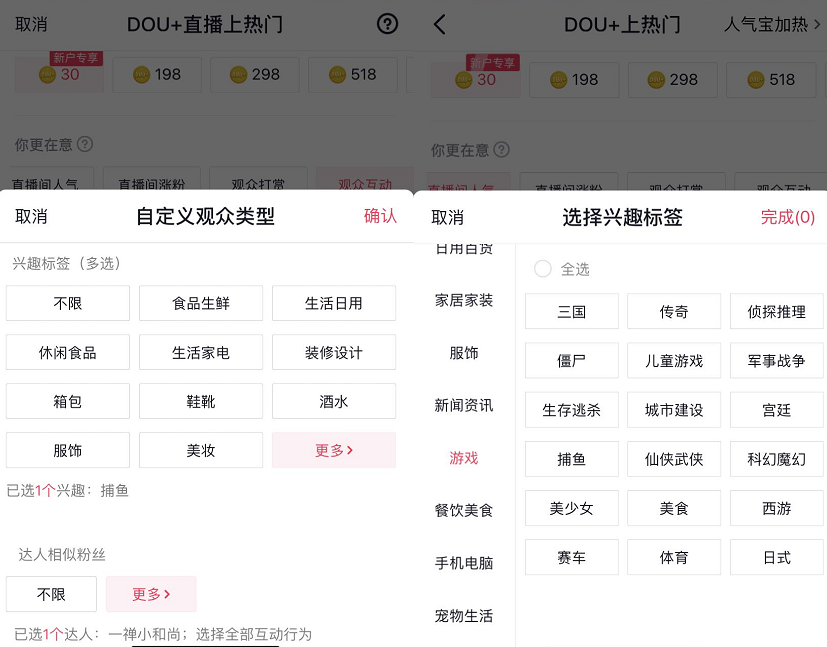This screenshot has height=647, width=827.
Task: Select the 食品生鲜 interest tag
Action: coord(201,303)
